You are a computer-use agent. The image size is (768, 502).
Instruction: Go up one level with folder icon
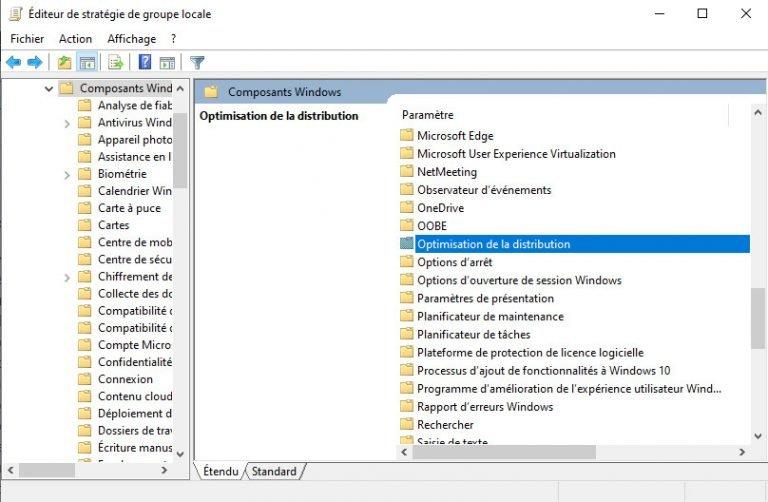click(65, 62)
